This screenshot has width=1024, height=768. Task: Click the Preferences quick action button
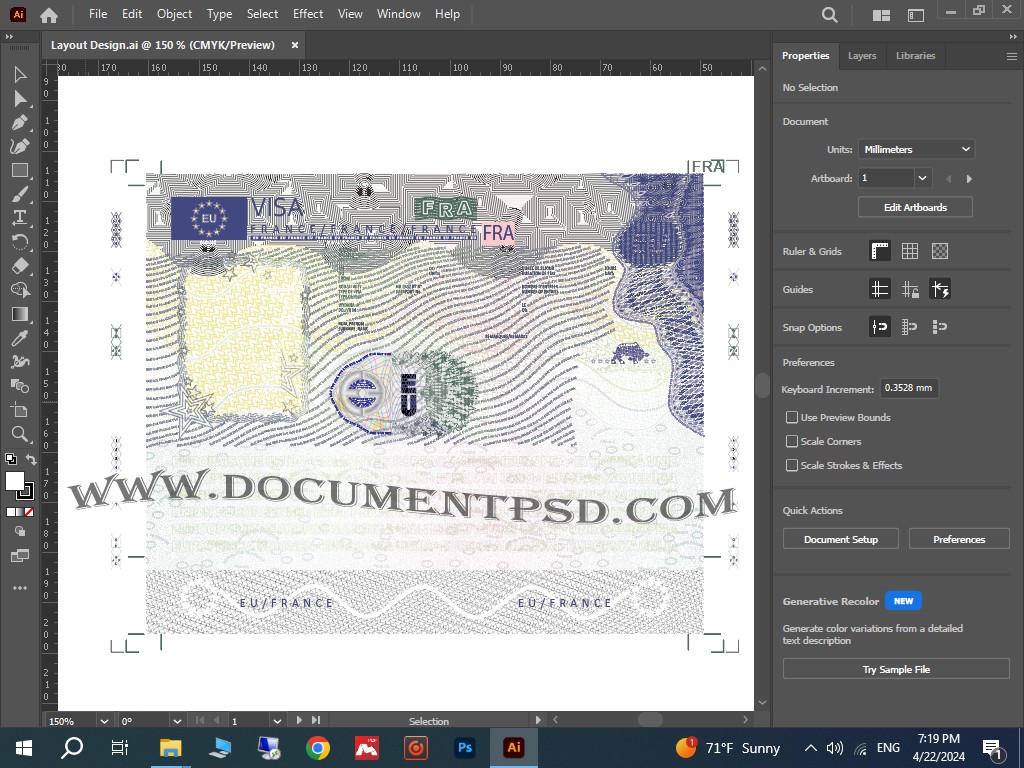(x=959, y=539)
